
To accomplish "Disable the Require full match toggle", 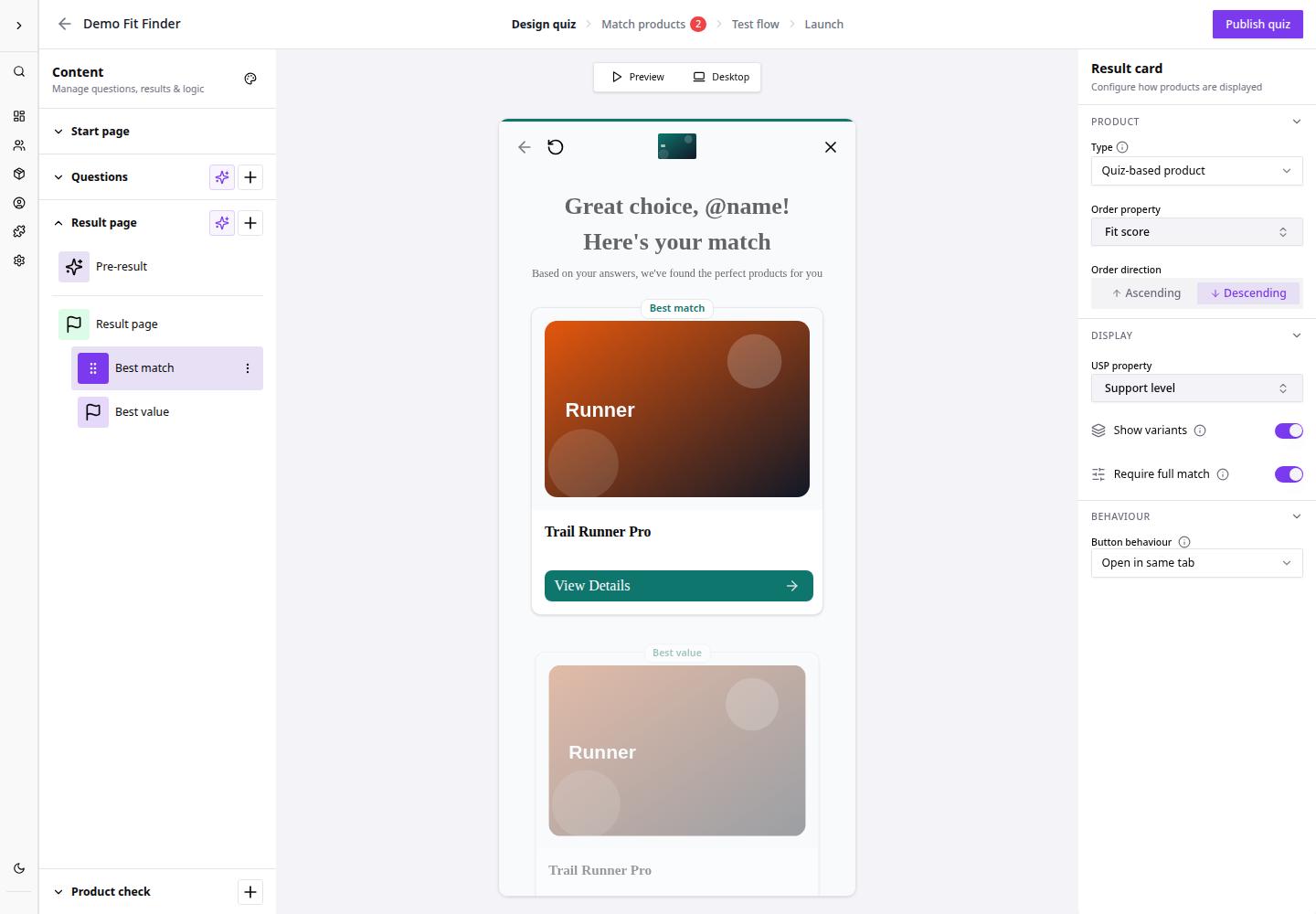I will (x=1289, y=474).
